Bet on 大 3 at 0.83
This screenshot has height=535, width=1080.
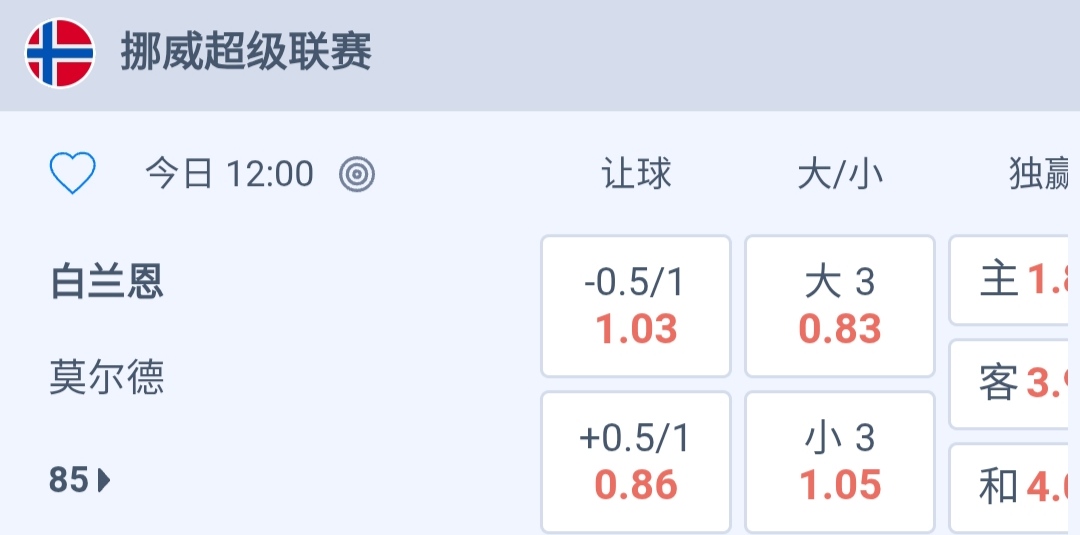point(840,306)
